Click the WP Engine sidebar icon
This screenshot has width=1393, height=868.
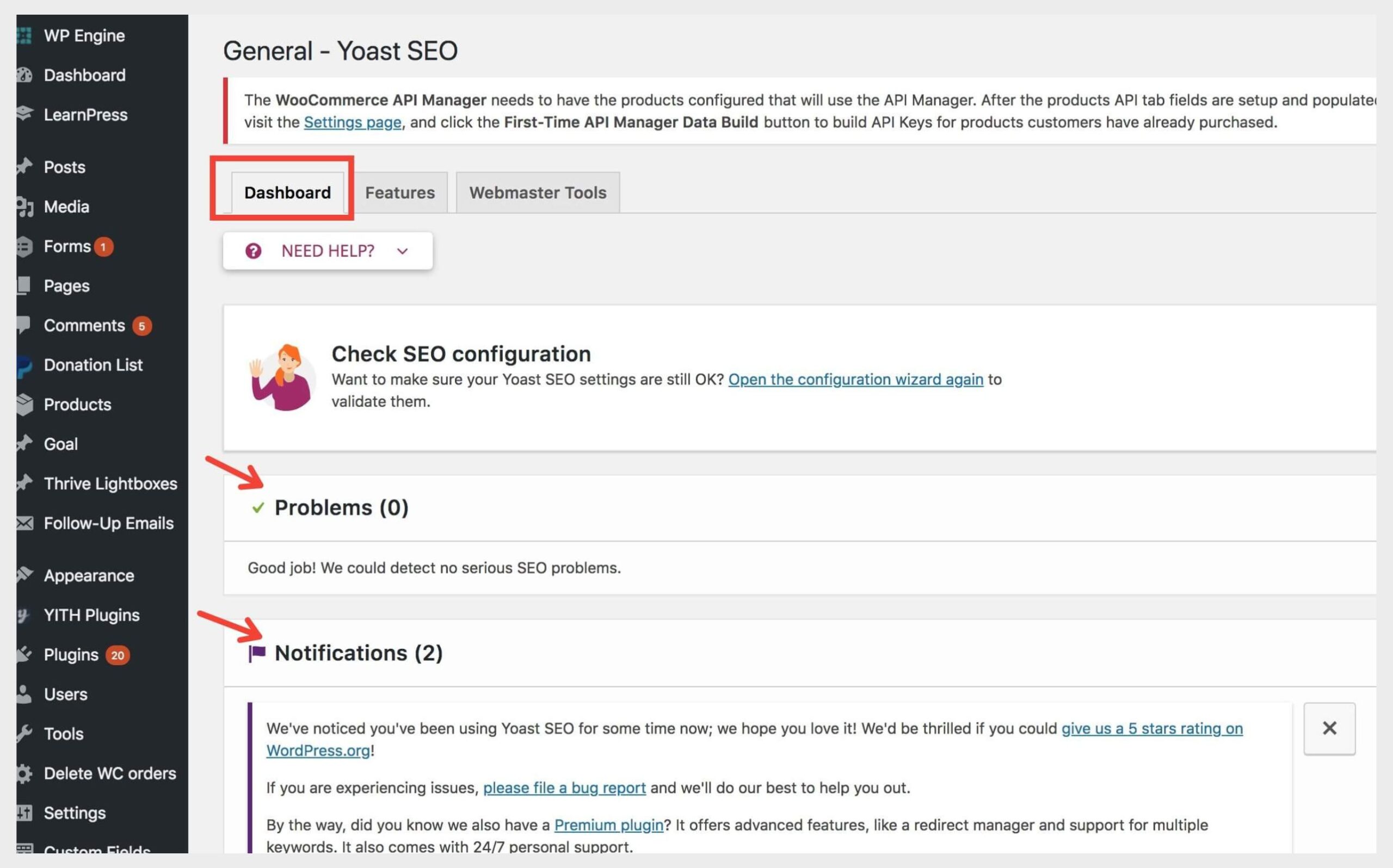24,35
